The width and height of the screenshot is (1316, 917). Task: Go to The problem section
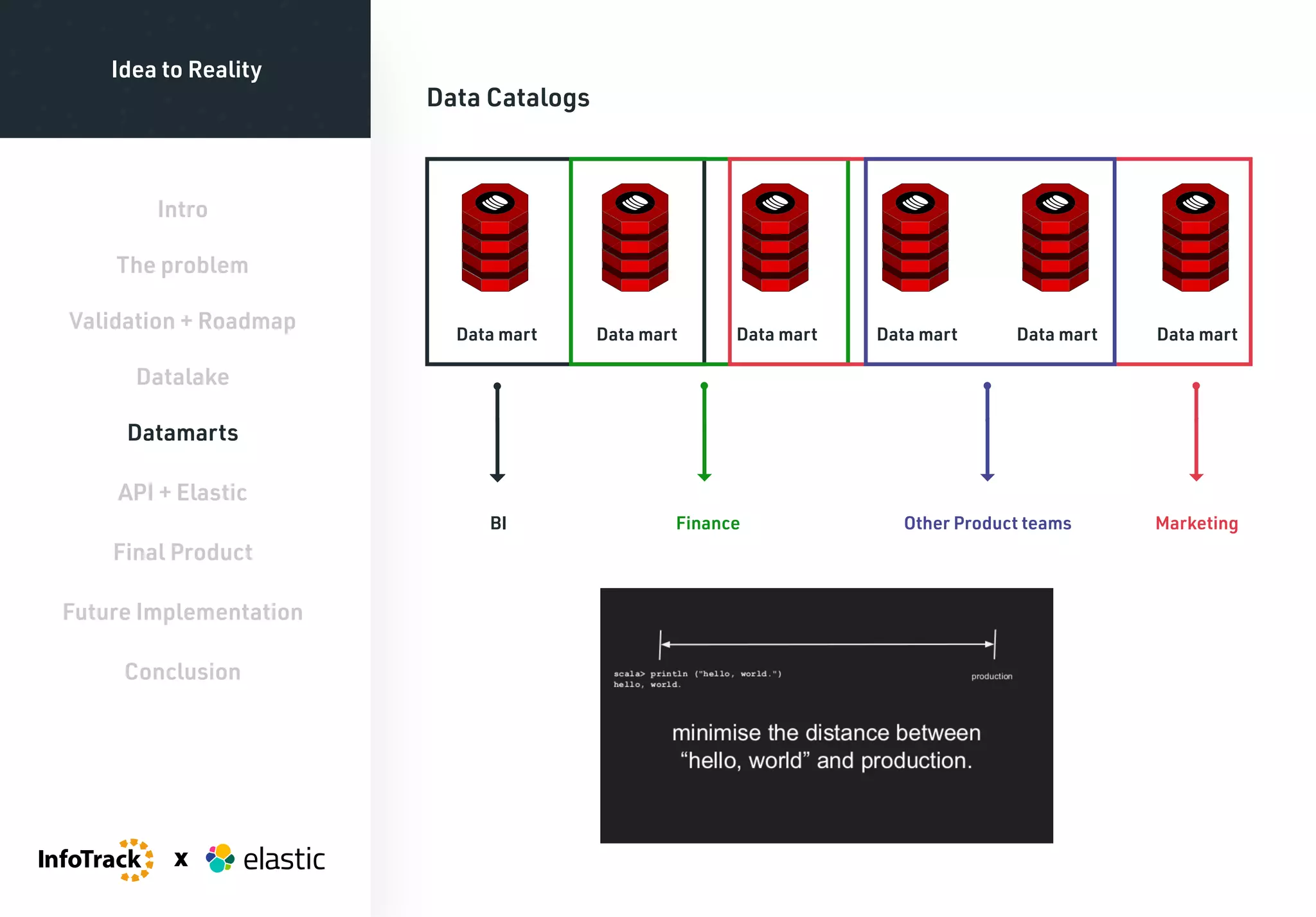point(182,265)
